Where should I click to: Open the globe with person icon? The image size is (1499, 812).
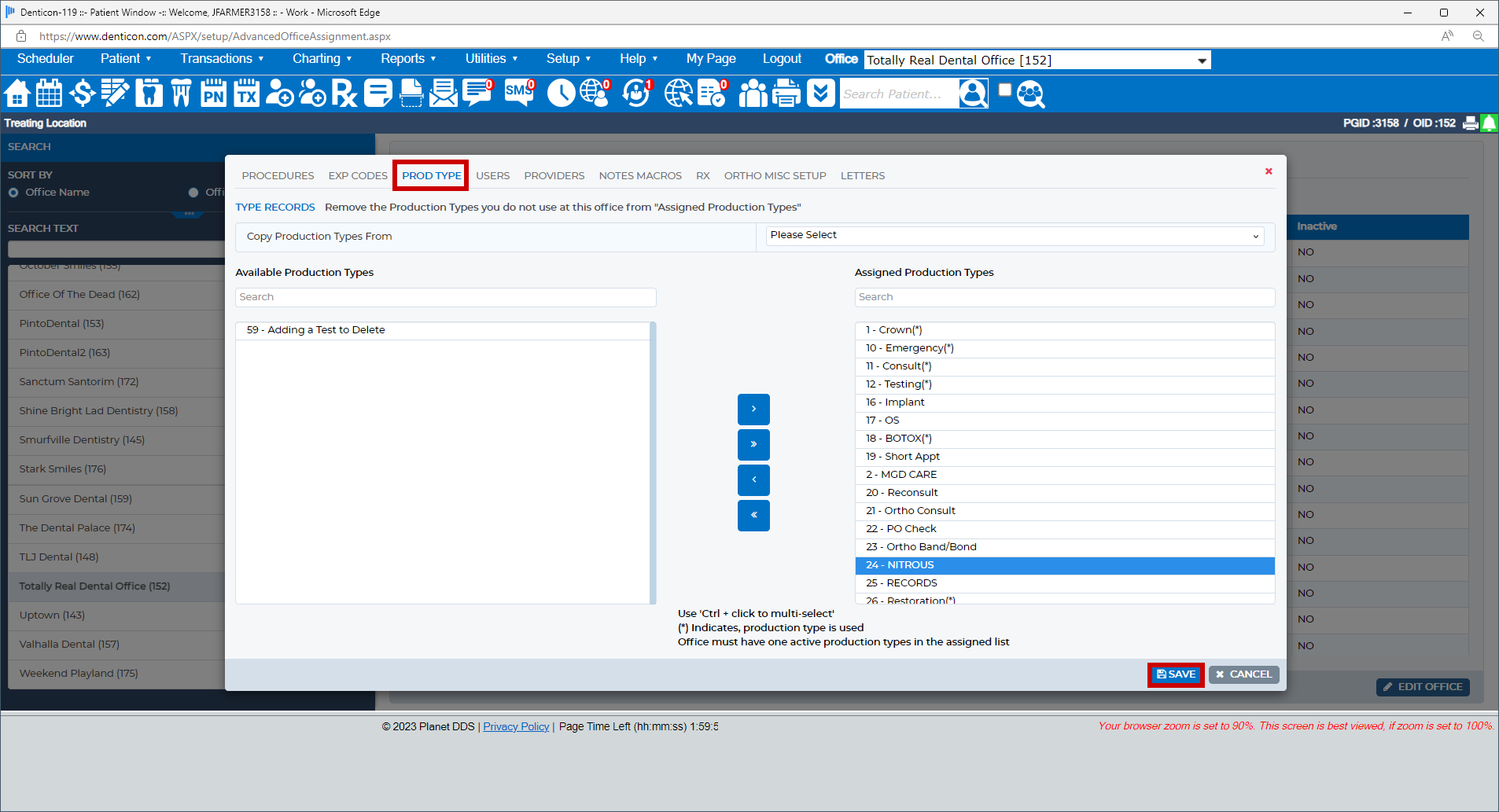tap(595, 94)
